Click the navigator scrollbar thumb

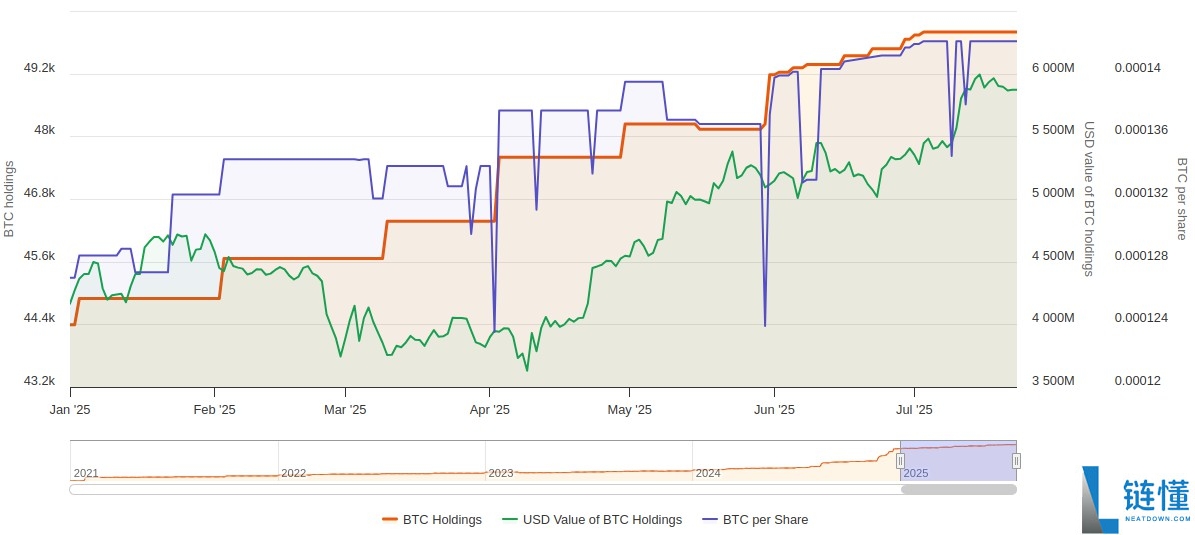click(x=958, y=490)
